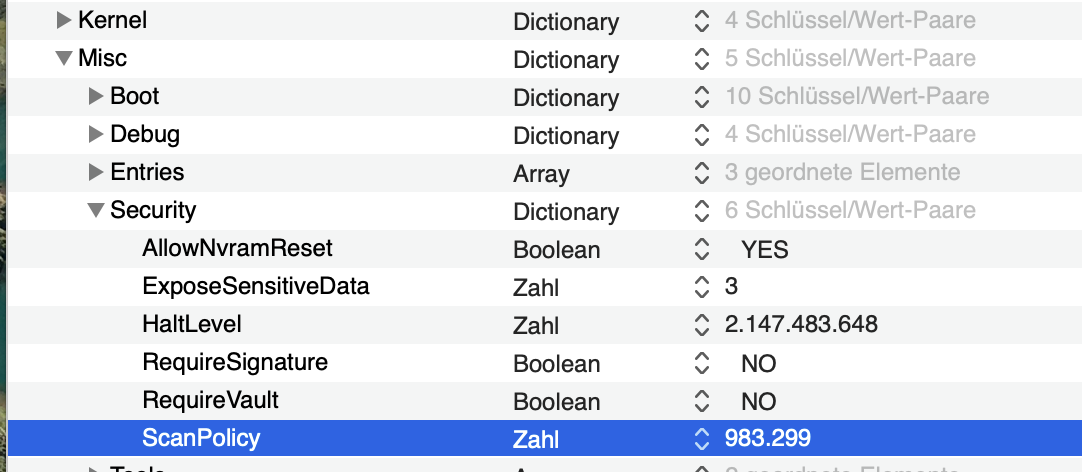Select the ScanPolicy value 983.299

click(x=767, y=439)
